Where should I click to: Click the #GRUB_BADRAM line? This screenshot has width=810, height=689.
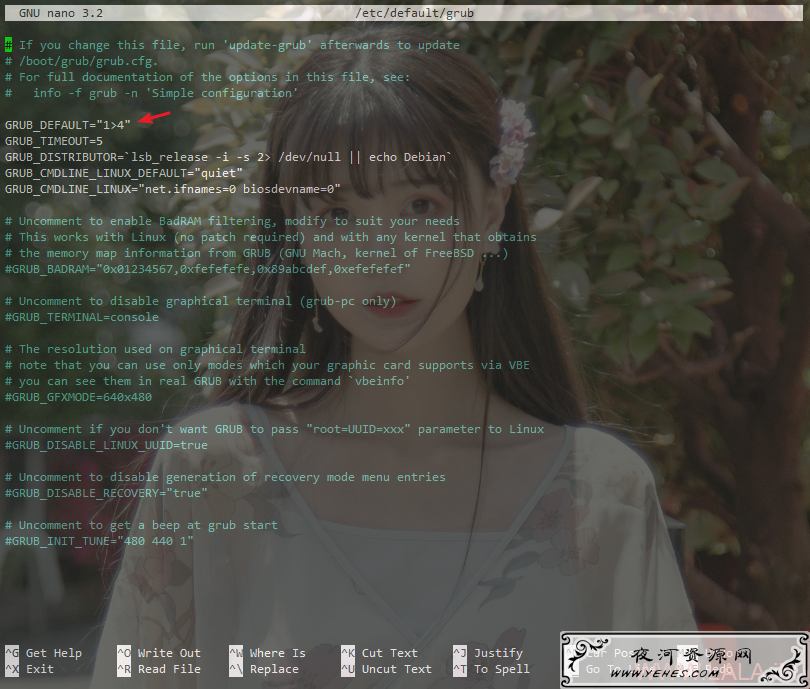click(208, 269)
